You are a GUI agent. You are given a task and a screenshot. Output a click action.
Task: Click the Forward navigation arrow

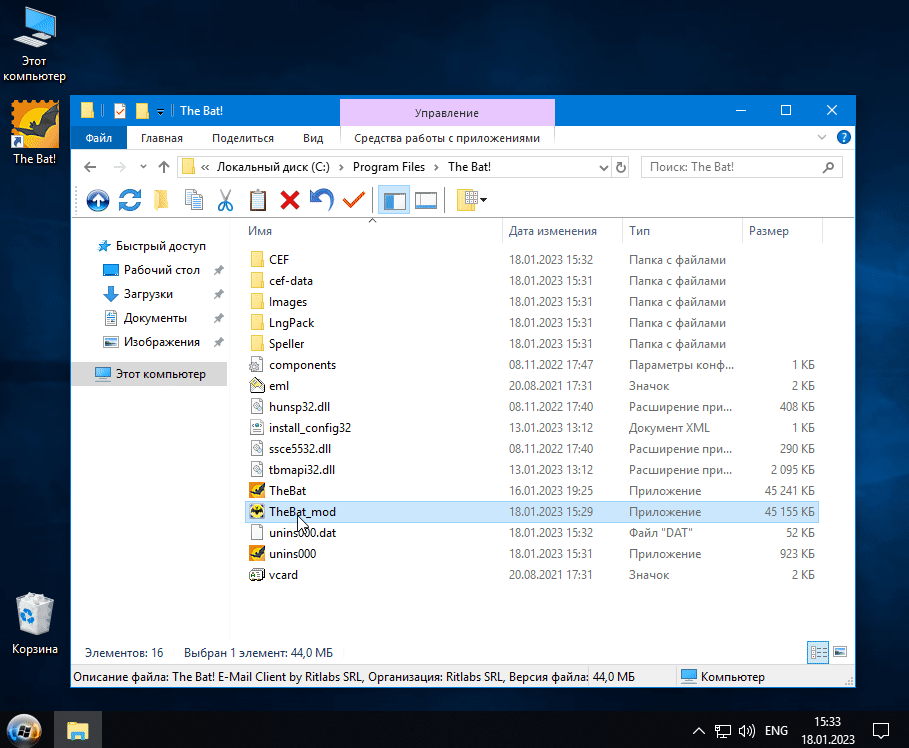point(119,167)
